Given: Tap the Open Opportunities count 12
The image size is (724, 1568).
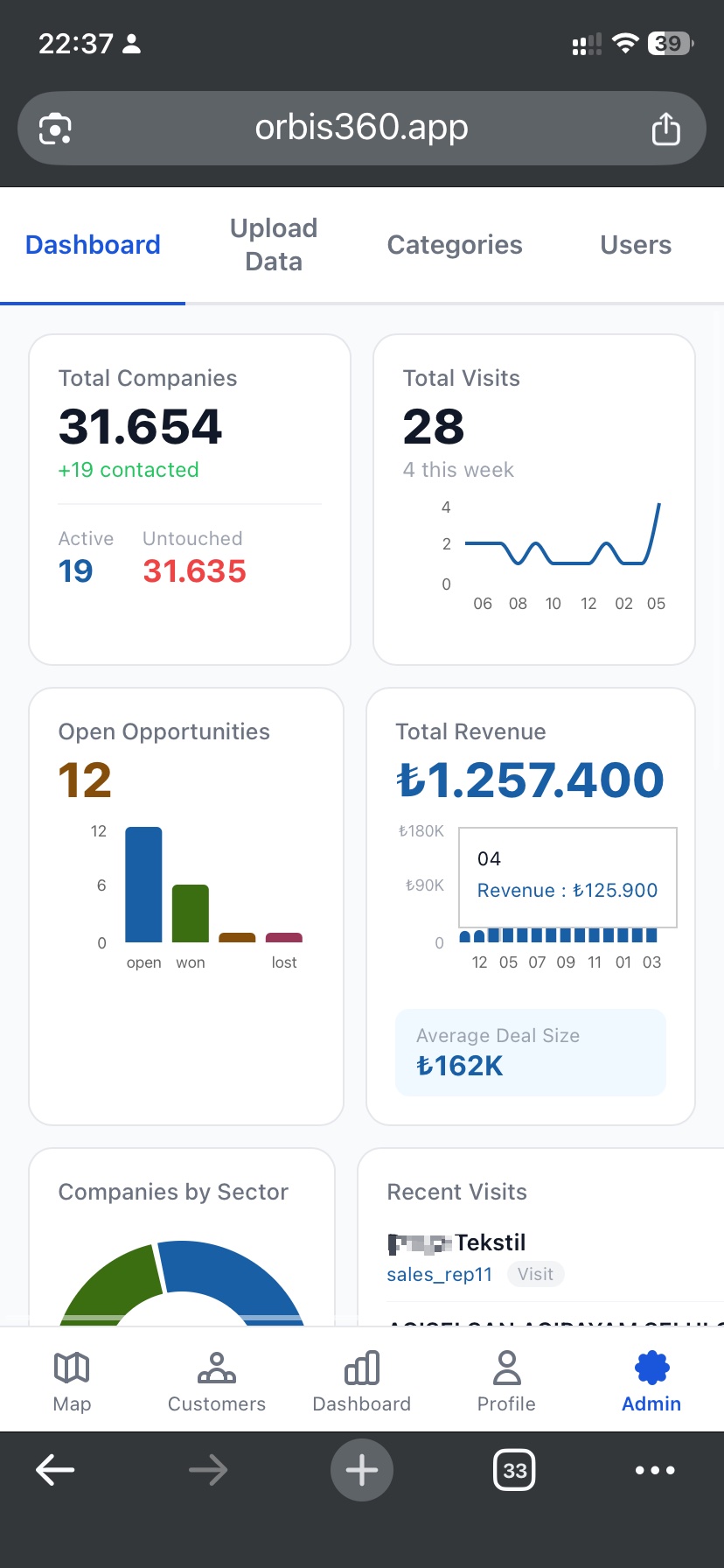Looking at the screenshot, I should (85, 780).
